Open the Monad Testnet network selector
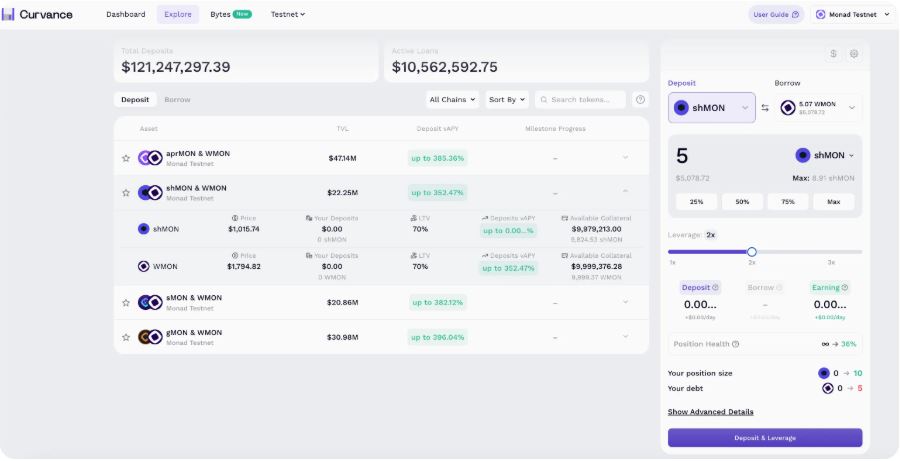Screen dimensions: 900x461 tap(853, 15)
